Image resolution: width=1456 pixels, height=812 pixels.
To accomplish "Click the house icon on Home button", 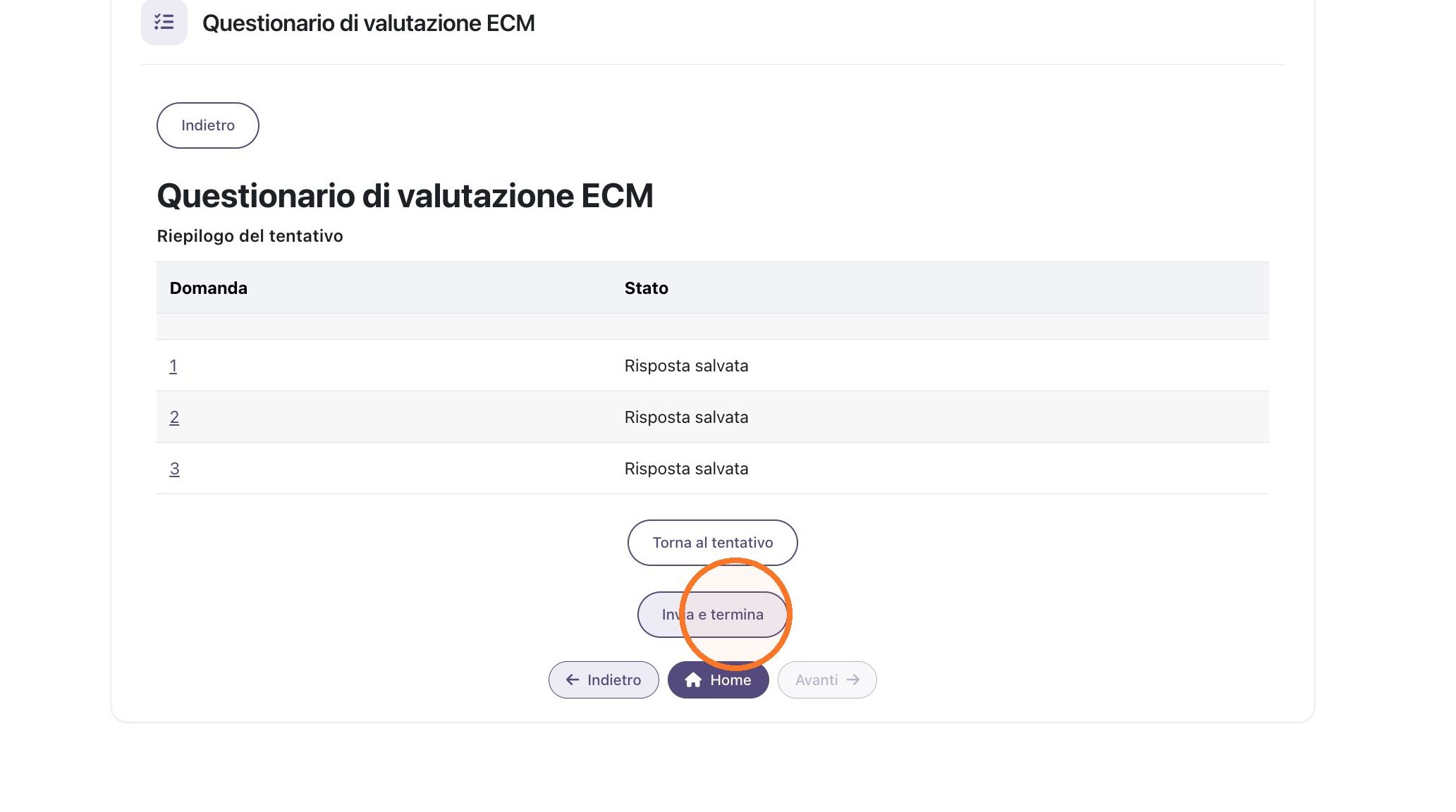I will pyautogui.click(x=693, y=679).
